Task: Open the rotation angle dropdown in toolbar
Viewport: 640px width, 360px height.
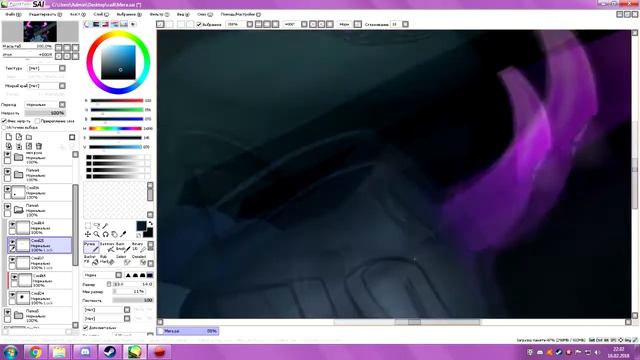Action: (x=304, y=24)
